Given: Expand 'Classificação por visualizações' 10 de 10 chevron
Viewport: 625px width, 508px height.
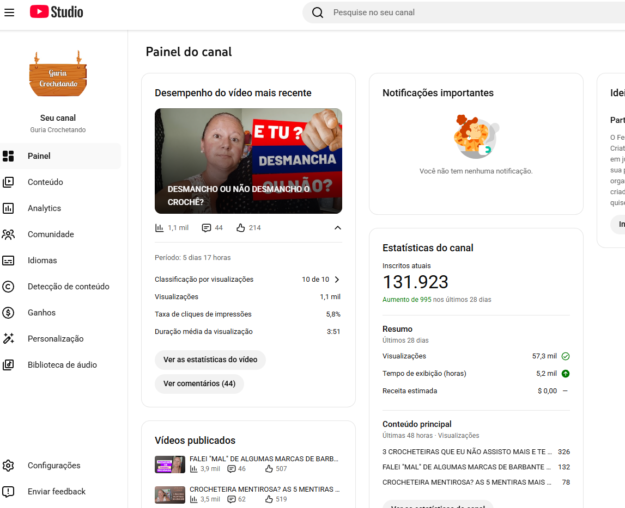Looking at the screenshot, I should click(337, 280).
